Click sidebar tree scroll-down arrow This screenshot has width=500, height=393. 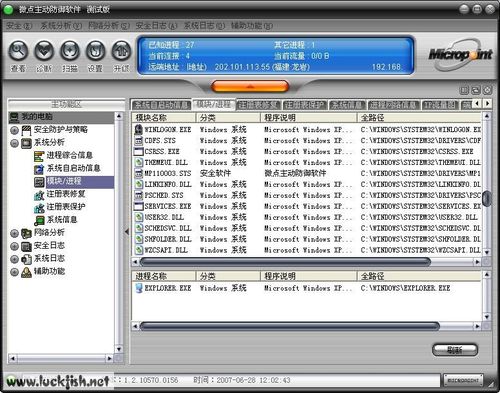click(x=119, y=349)
